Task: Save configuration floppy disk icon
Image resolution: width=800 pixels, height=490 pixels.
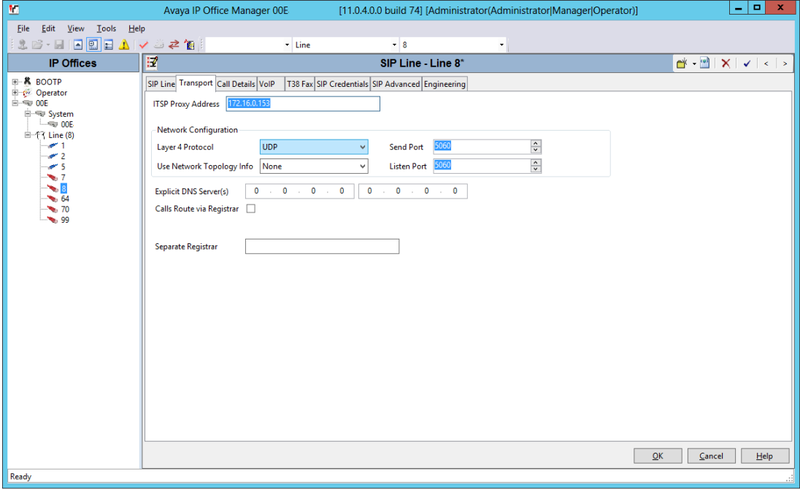Action: [x=59, y=45]
